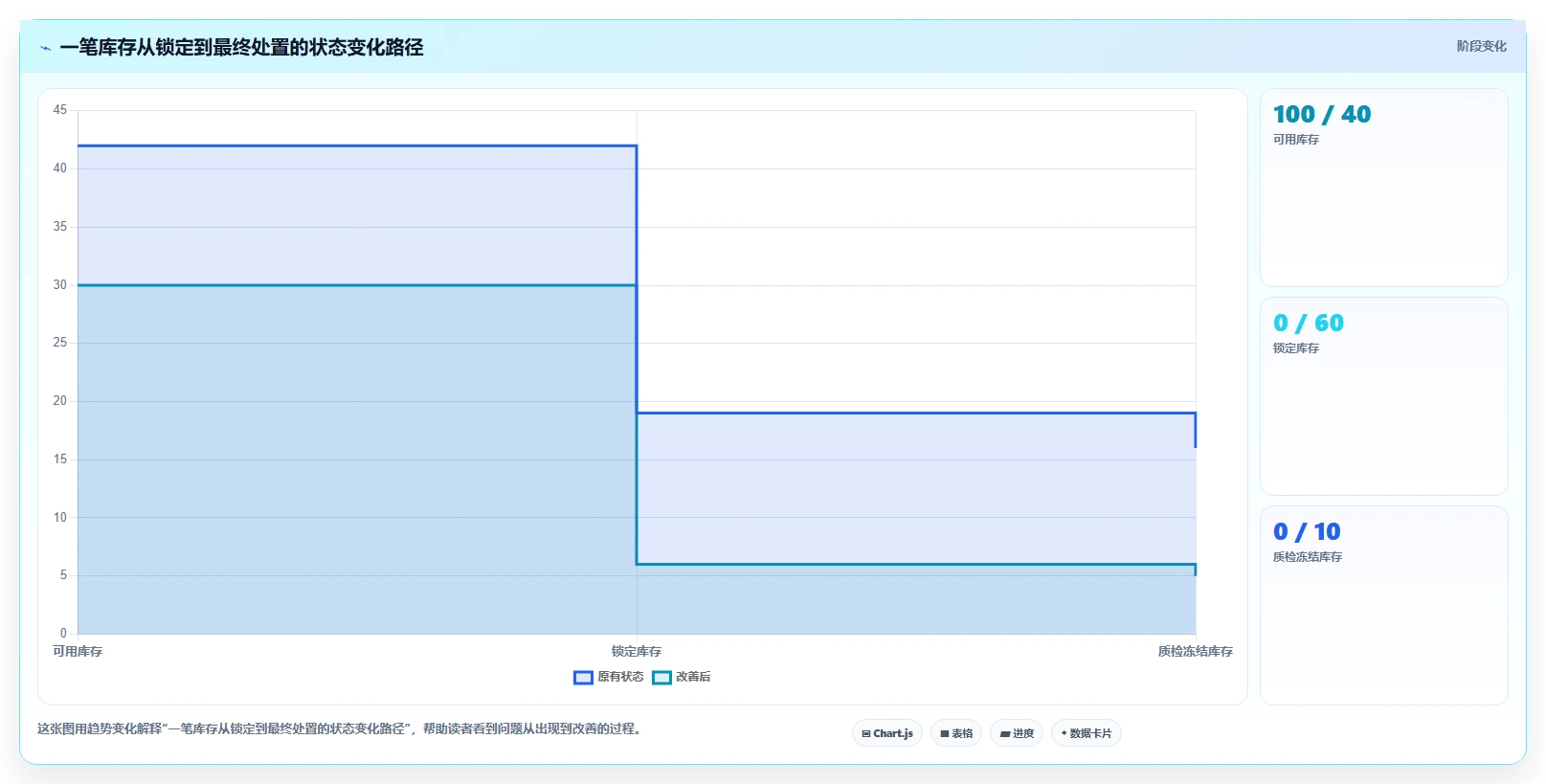The height and width of the screenshot is (784, 1546).
Task: Click the 可用库存 caption inside the first card
Action: point(1296,140)
